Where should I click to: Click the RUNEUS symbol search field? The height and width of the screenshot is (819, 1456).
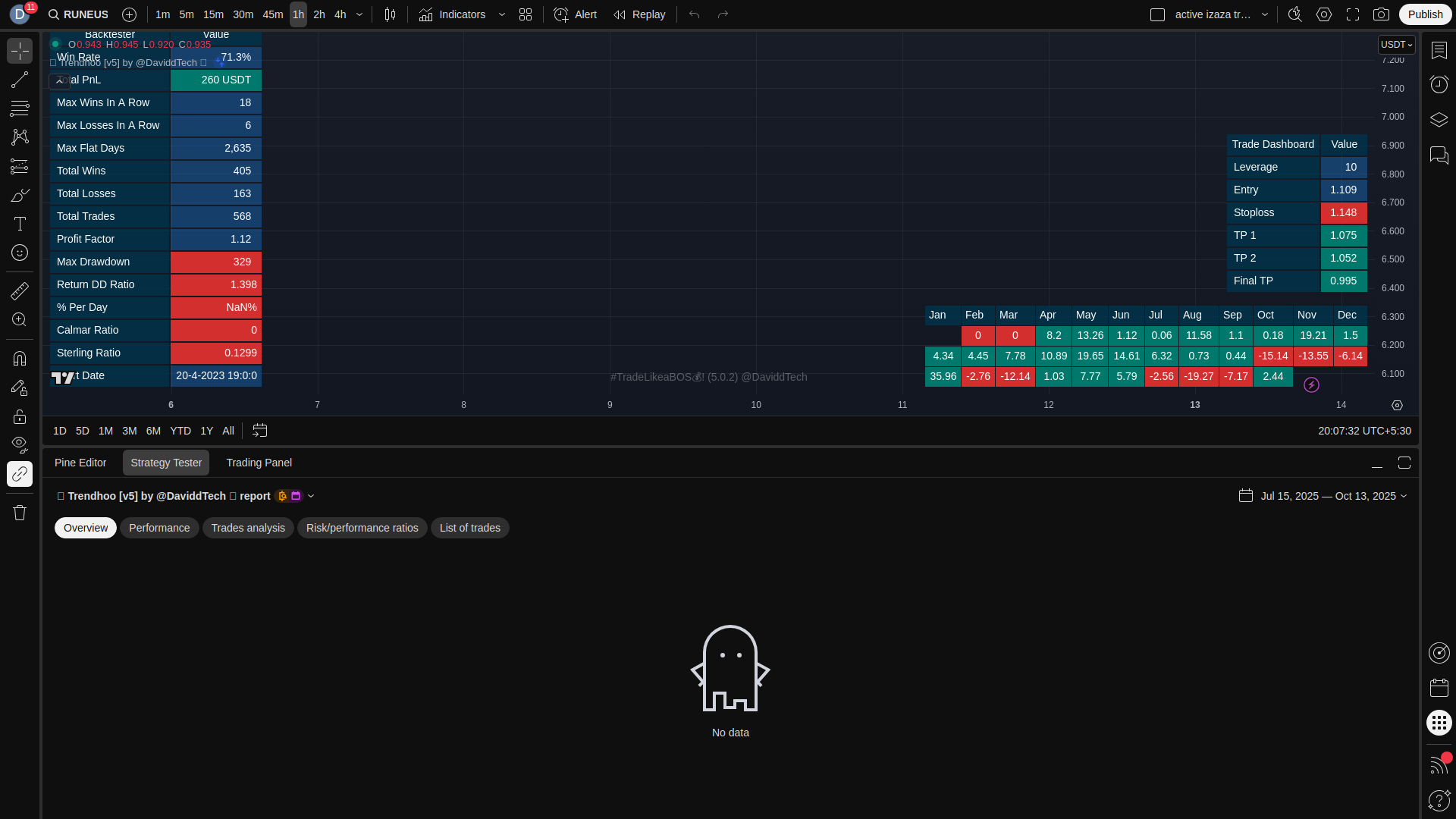[78, 14]
